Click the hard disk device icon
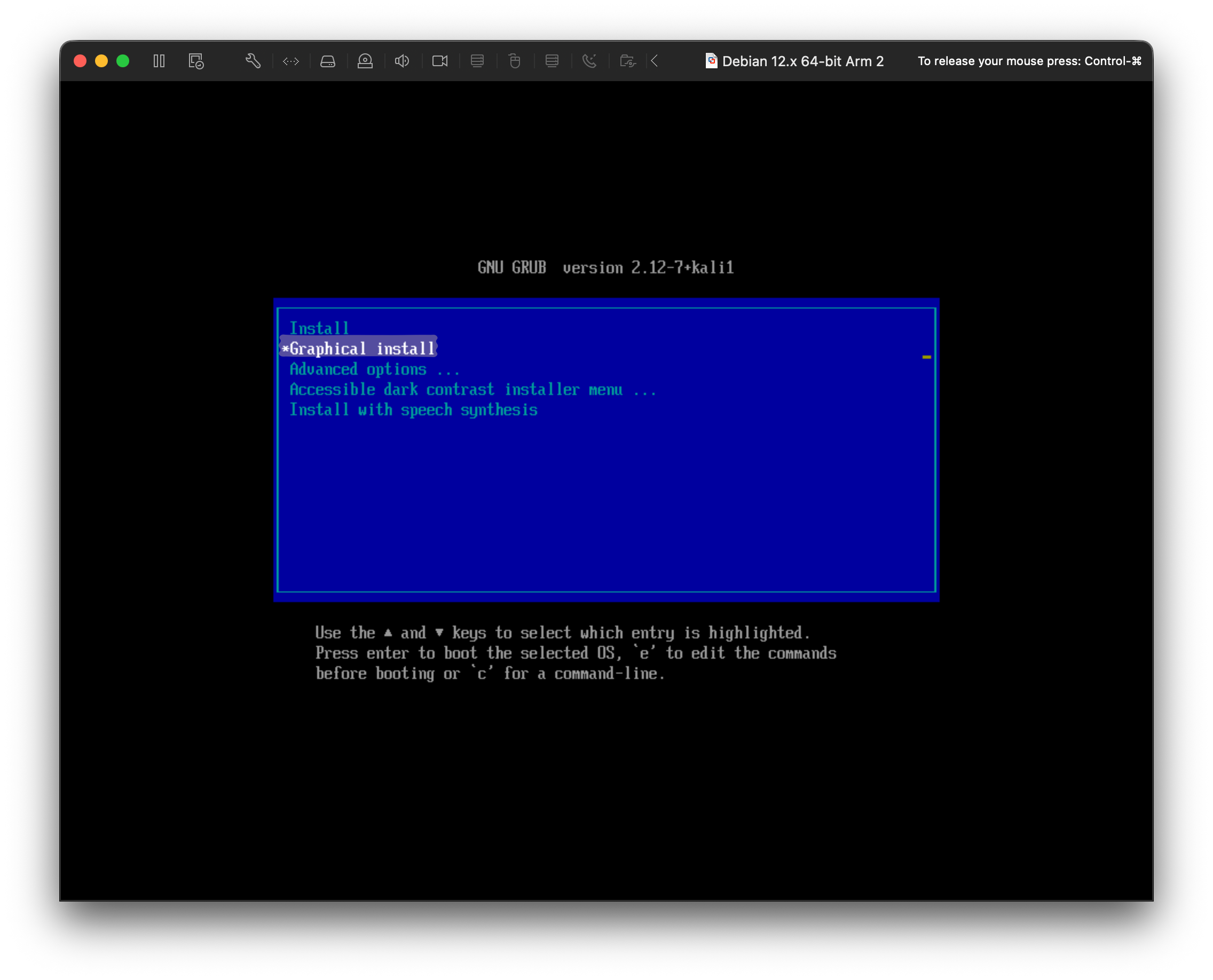This screenshot has width=1213, height=980. (x=328, y=61)
